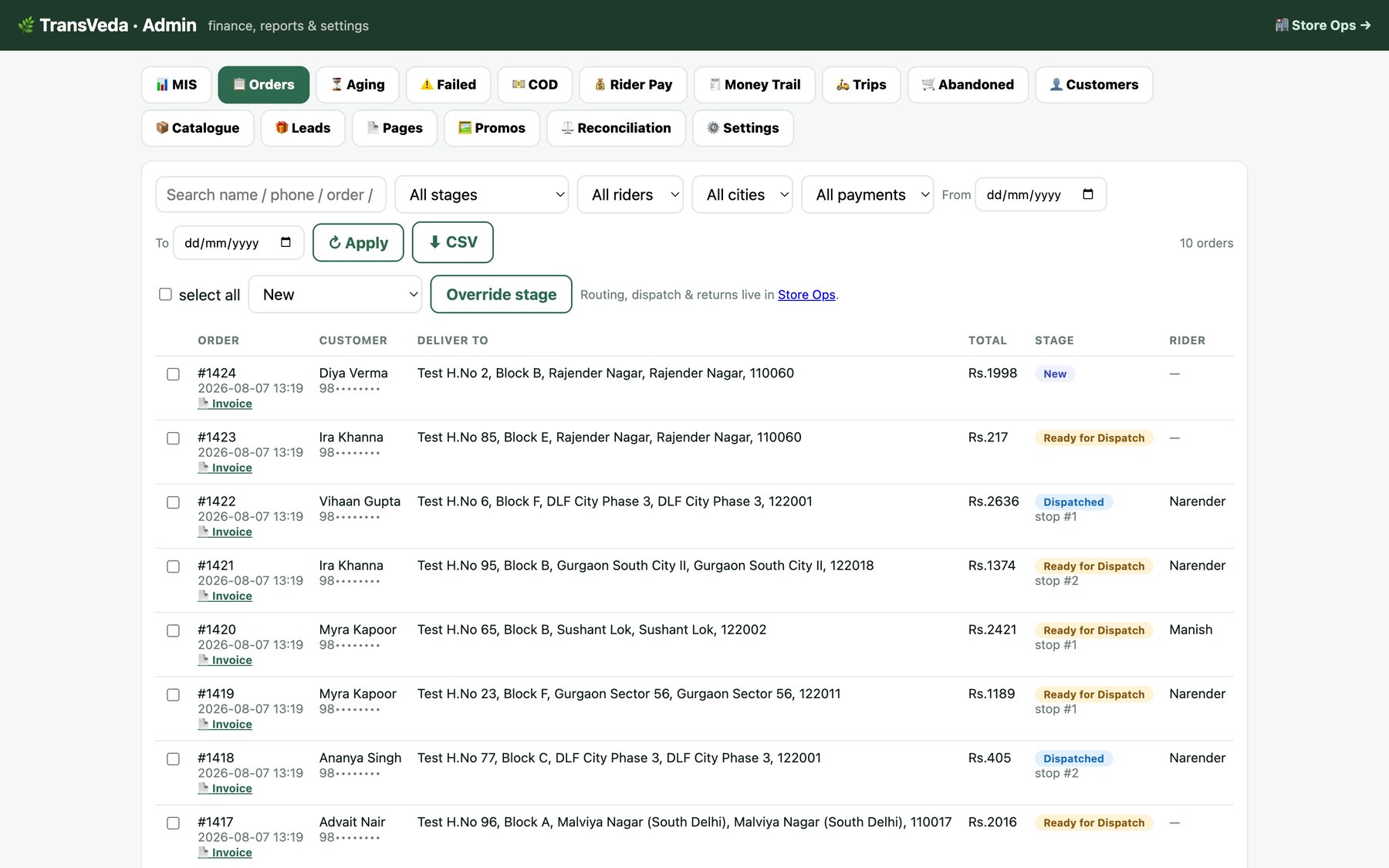Open the New stage override dropdown

coord(335,294)
